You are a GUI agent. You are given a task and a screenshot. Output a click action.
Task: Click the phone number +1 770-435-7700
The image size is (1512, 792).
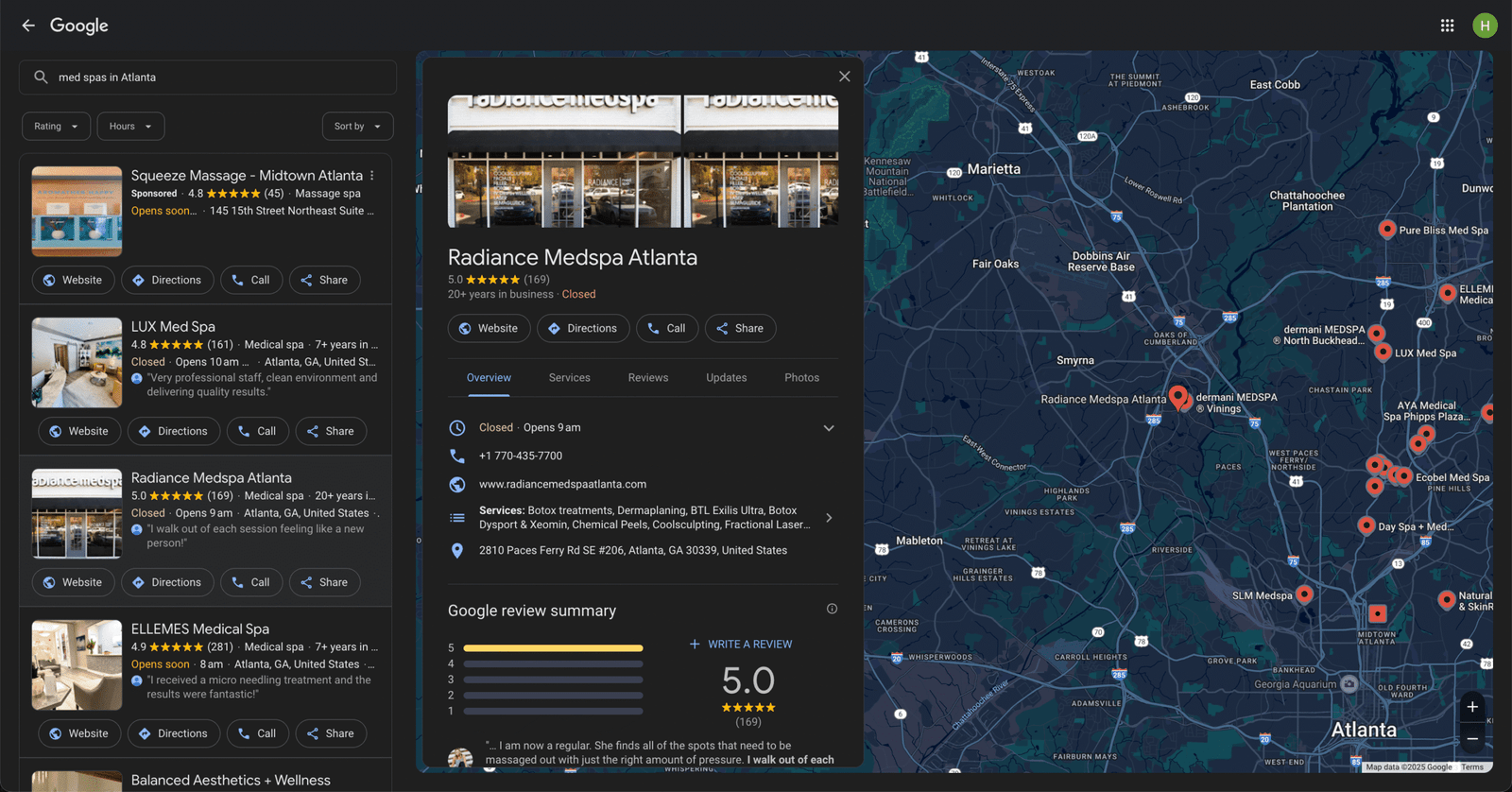click(x=520, y=456)
